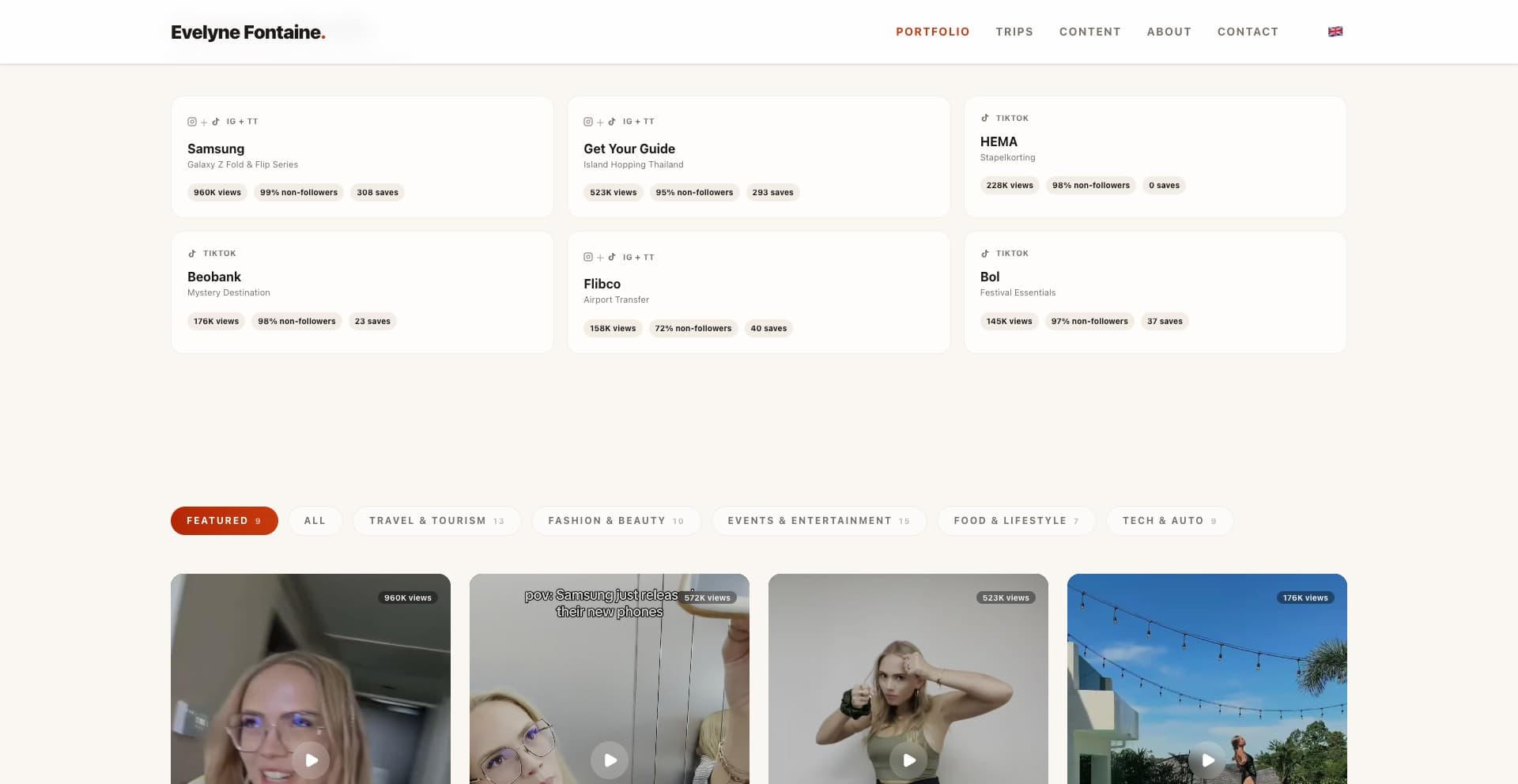Select the Instagram icon on the Flibco card
The height and width of the screenshot is (784, 1518).
[x=588, y=257]
